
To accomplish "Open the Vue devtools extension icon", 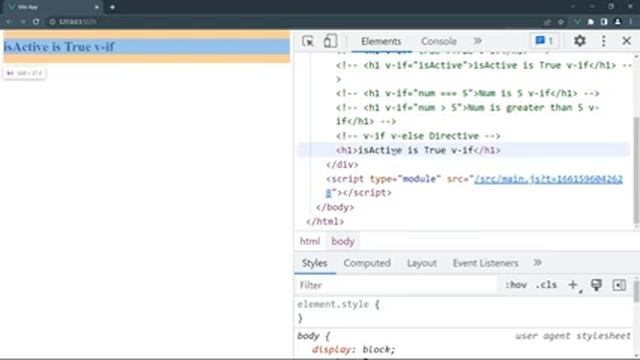I will (577, 22).
